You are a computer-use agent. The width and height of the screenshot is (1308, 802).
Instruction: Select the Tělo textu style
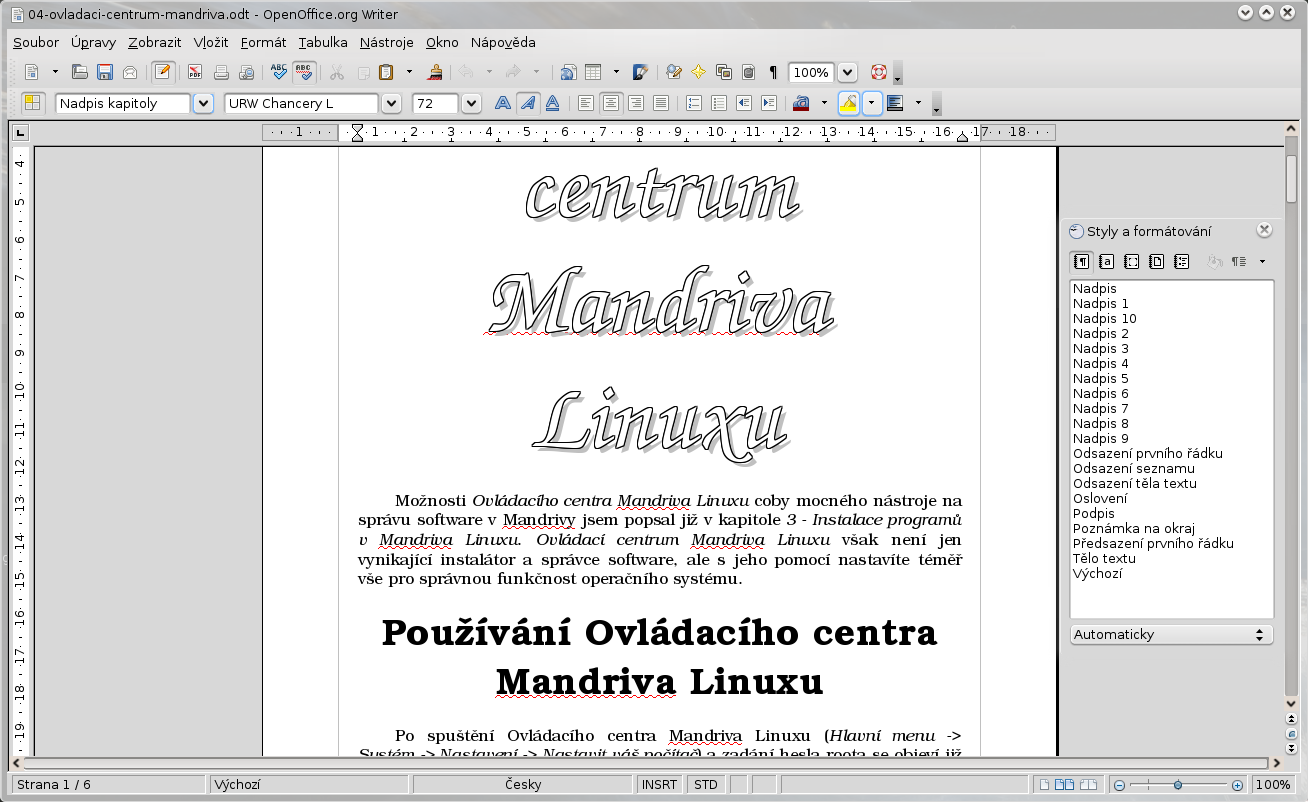[1104, 558]
